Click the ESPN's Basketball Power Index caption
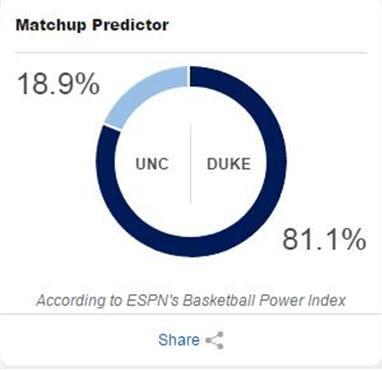382x370 pixels. click(x=191, y=301)
